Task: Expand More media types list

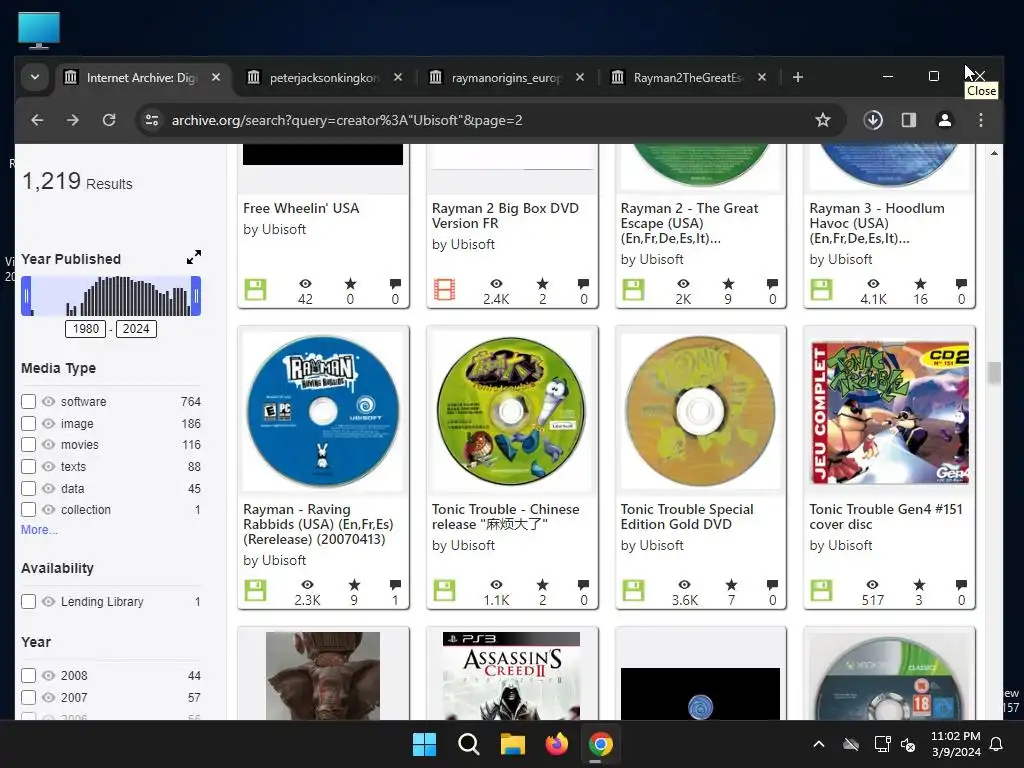Action: pyautogui.click(x=39, y=530)
